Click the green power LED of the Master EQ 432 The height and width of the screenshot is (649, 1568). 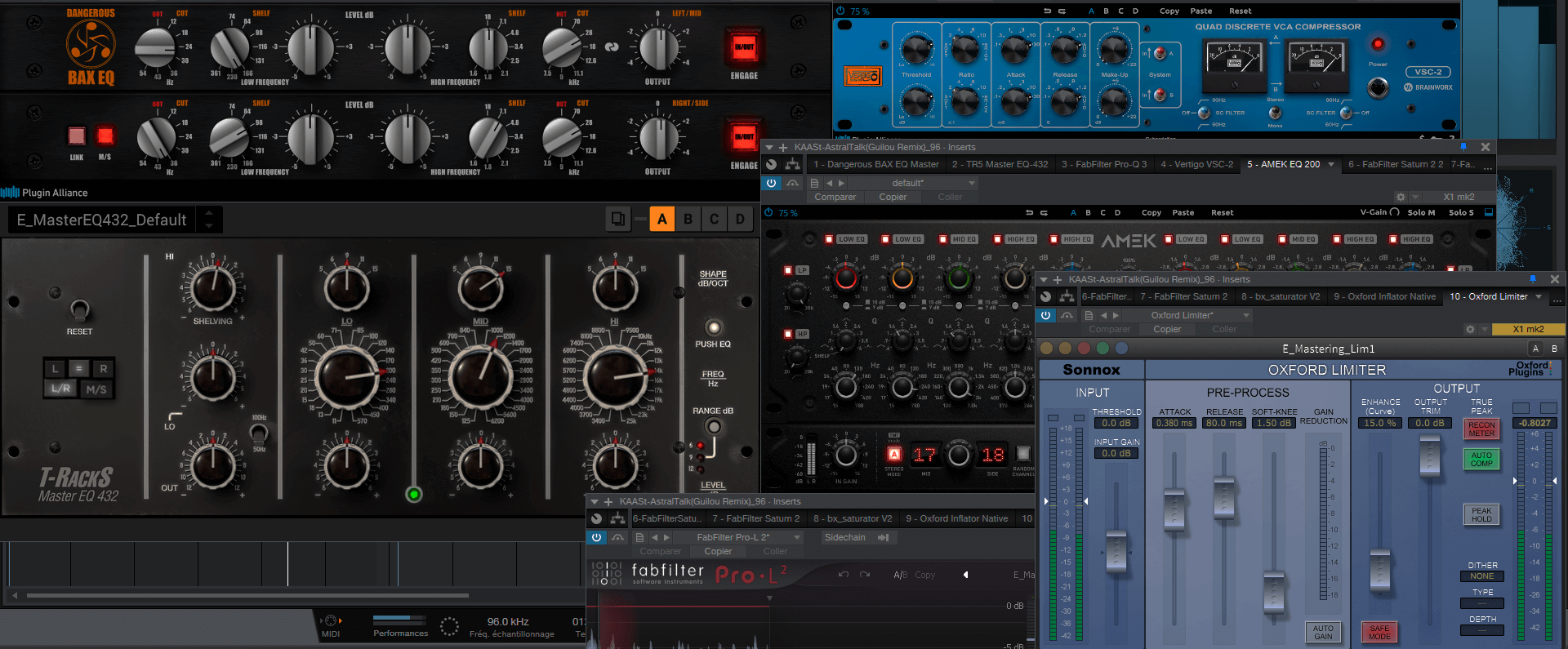click(x=414, y=494)
